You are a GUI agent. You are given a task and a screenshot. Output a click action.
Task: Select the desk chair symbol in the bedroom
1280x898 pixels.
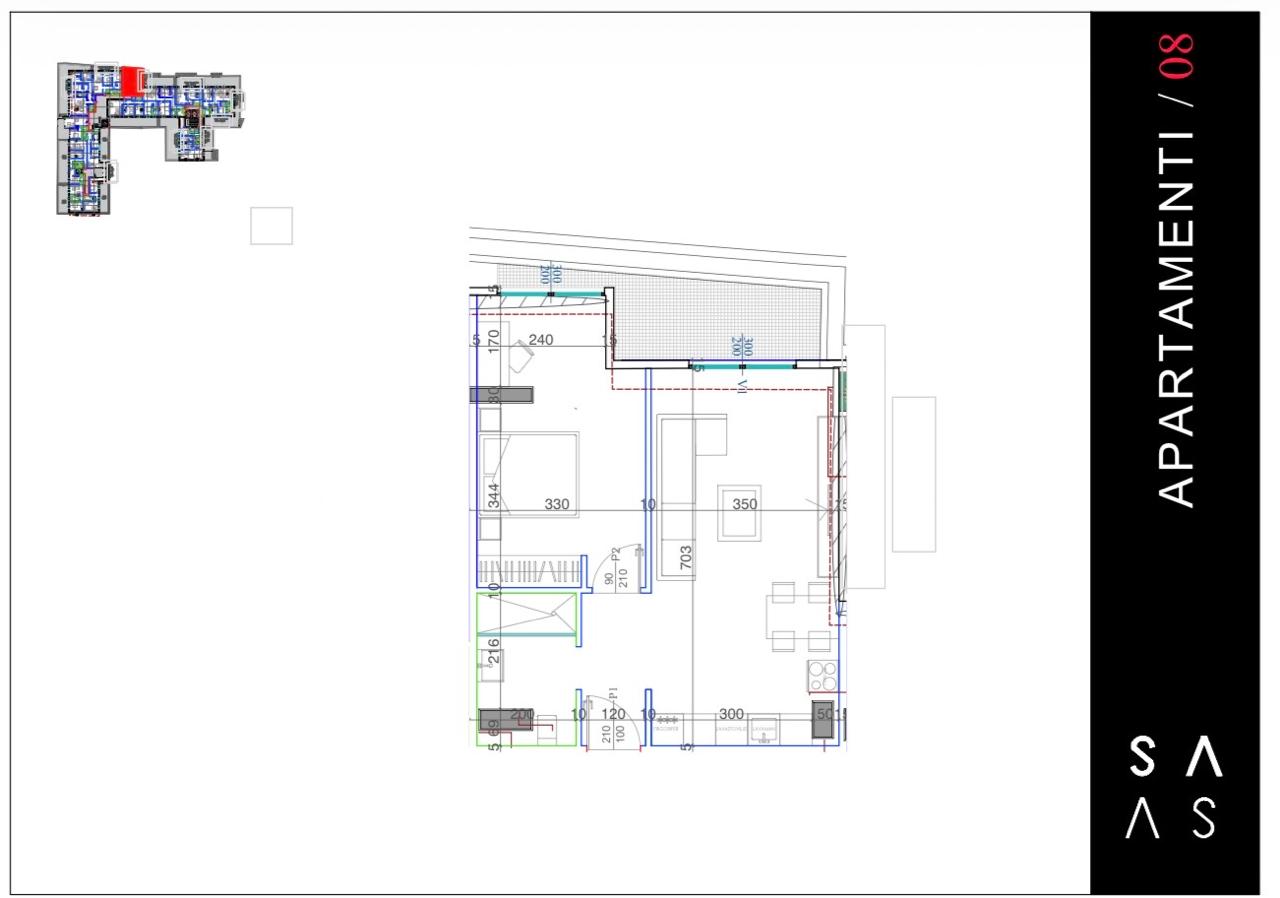coord(519,357)
